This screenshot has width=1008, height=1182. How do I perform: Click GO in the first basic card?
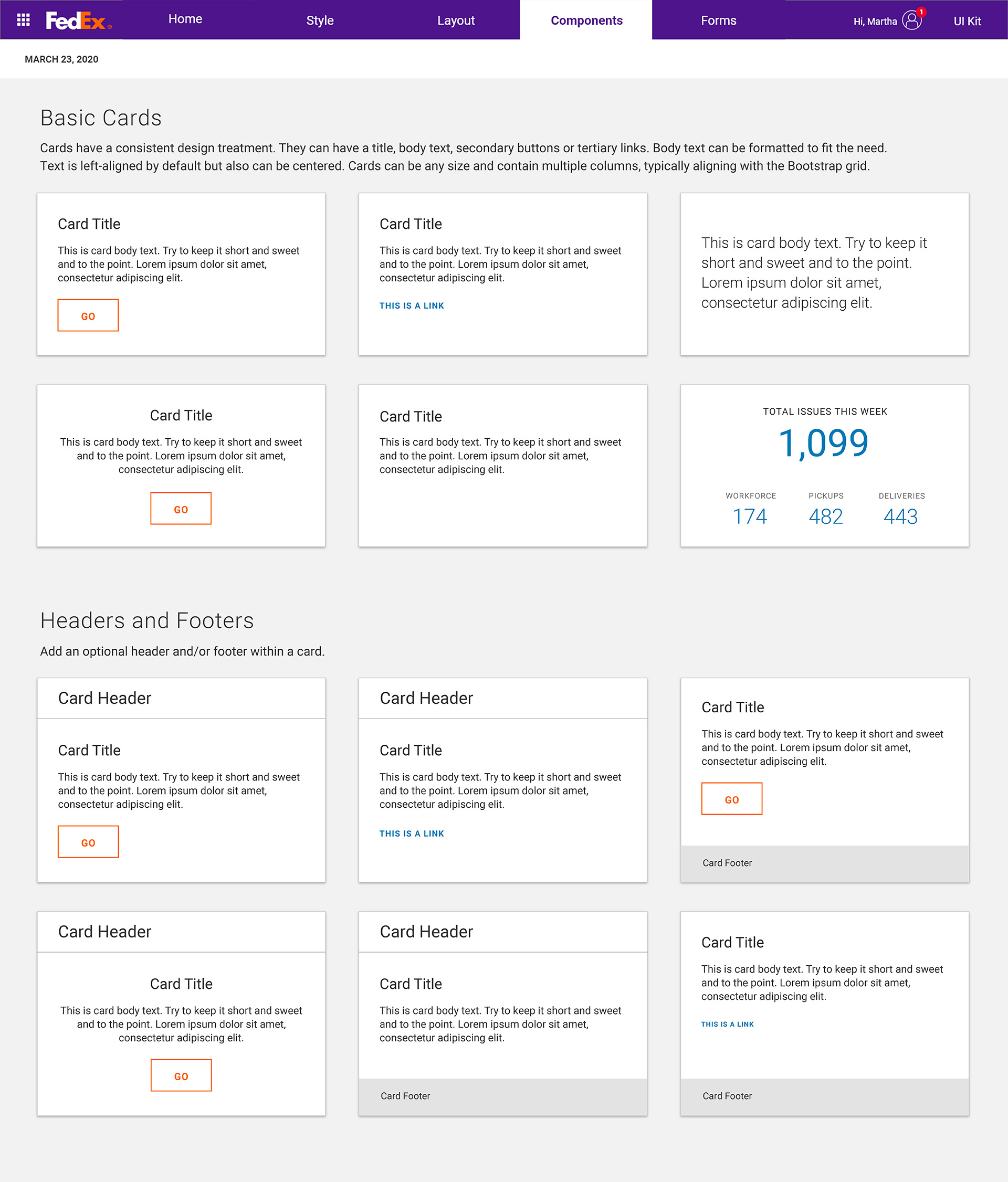(88, 315)
